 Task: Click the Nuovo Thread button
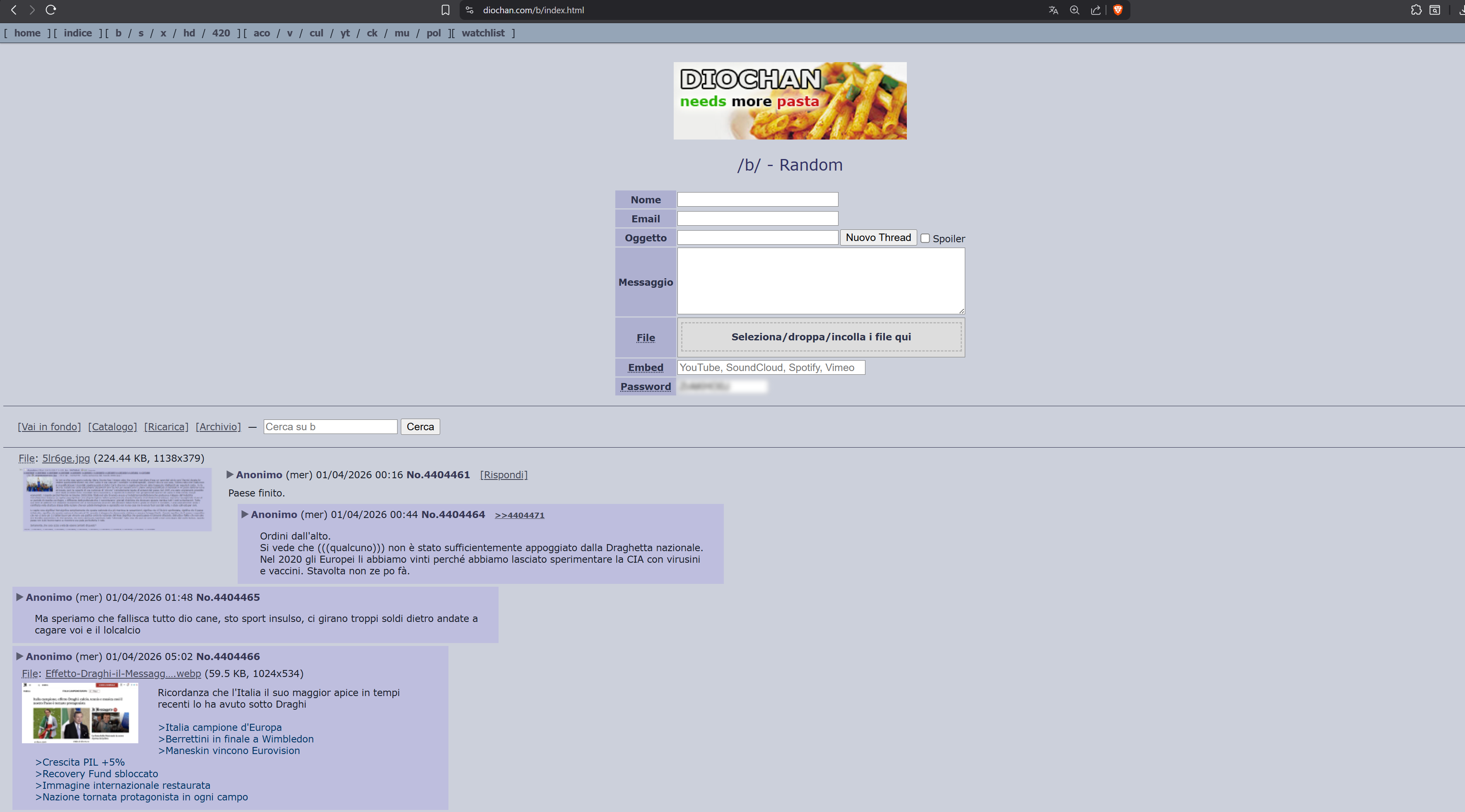pyautogui.click(x=877, y=237)
